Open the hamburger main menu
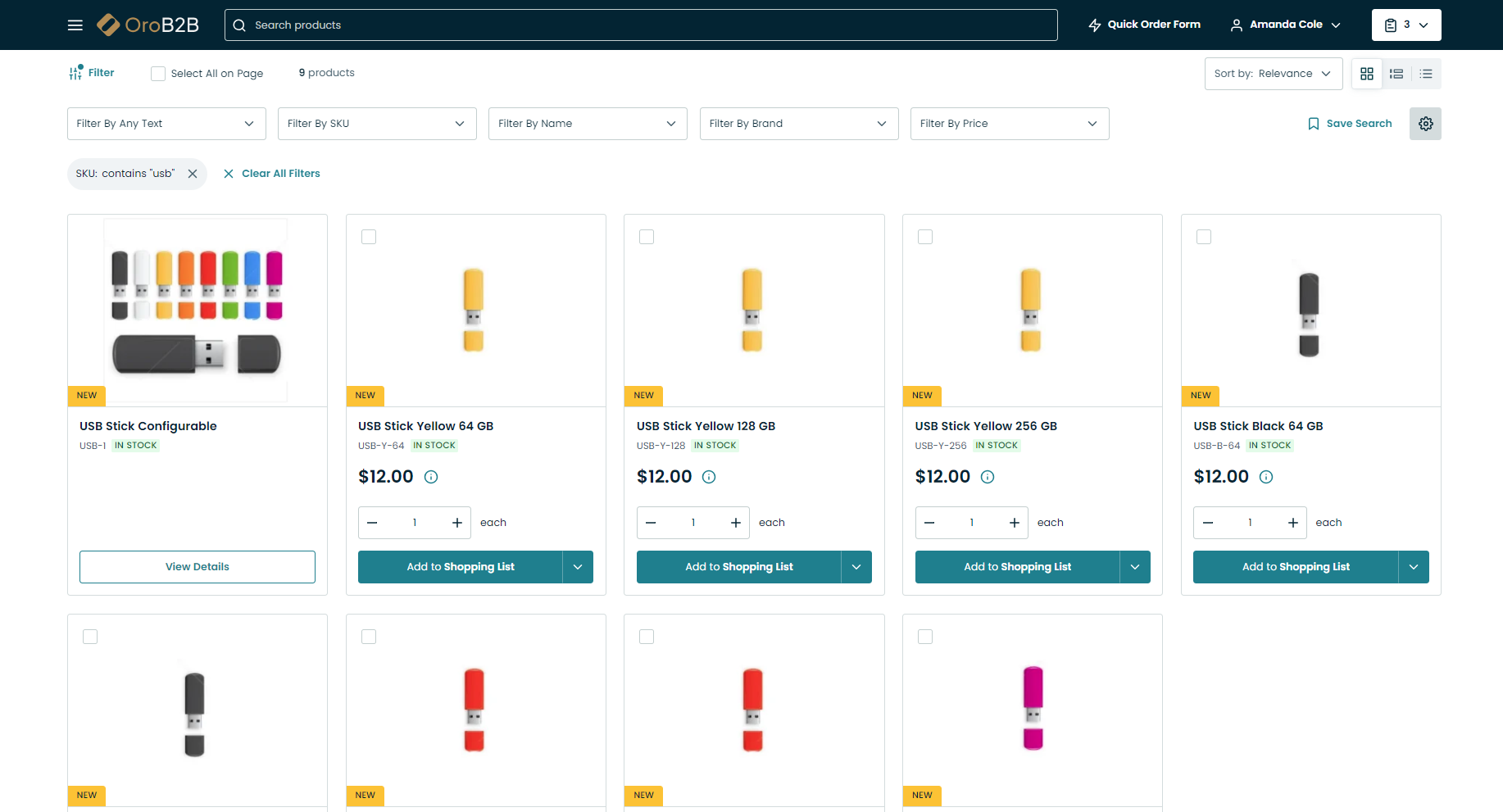This screenshot has width=1503, height=812. click(75, 25)
